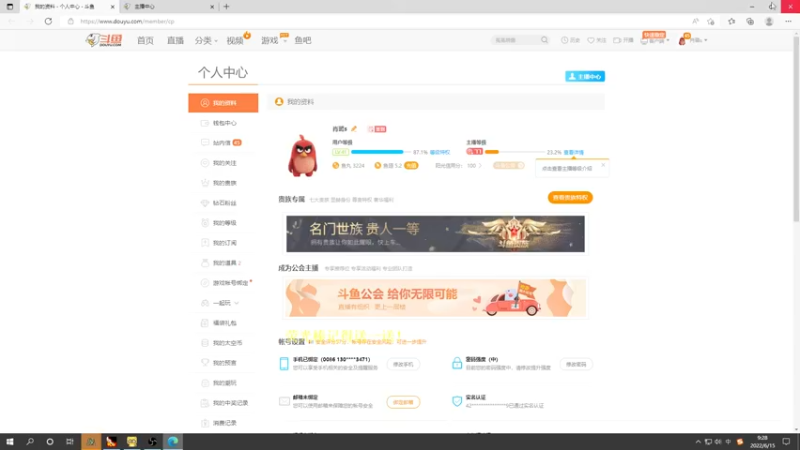Close the streamer level tooltip popup
Screen dimensions: 800x450
click(603, 165)
